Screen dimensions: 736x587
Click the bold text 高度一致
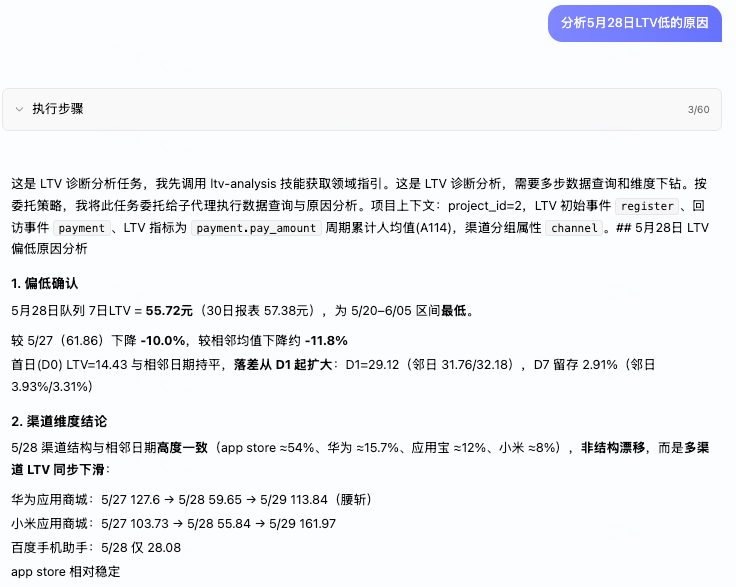(182, 448)
